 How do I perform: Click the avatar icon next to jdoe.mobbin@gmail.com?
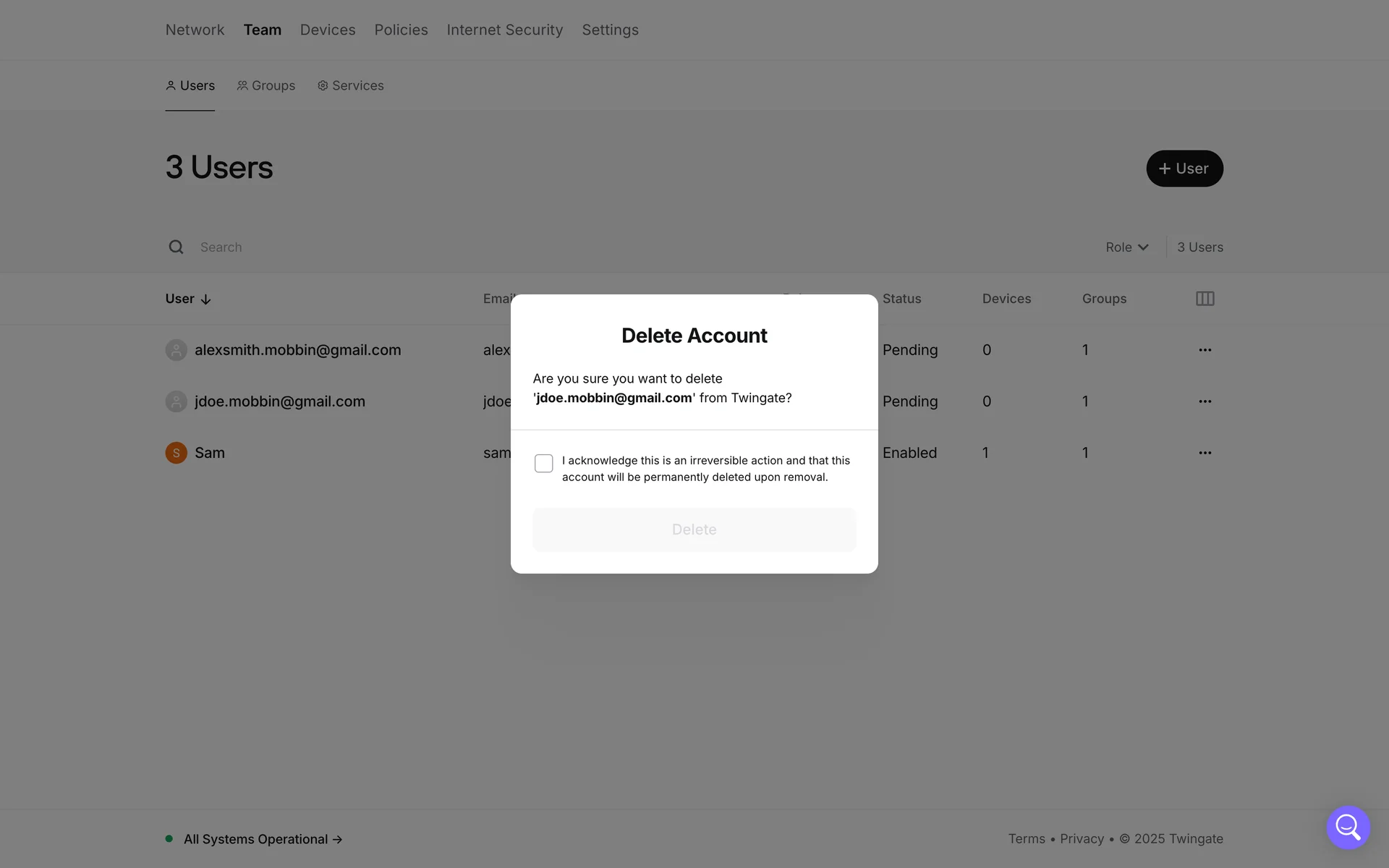[x=176, y=401]
